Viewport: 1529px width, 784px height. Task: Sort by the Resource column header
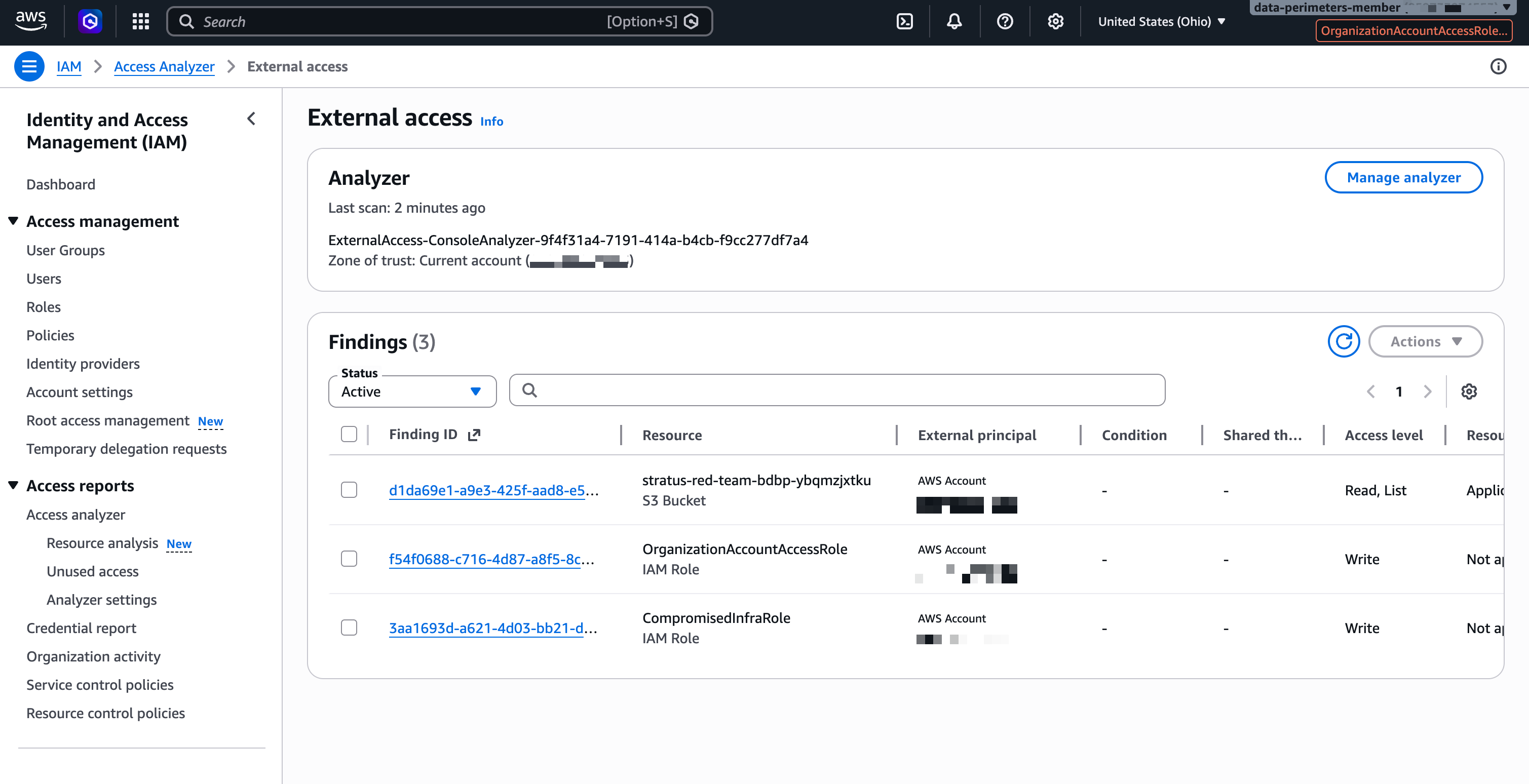click(672, 435)
